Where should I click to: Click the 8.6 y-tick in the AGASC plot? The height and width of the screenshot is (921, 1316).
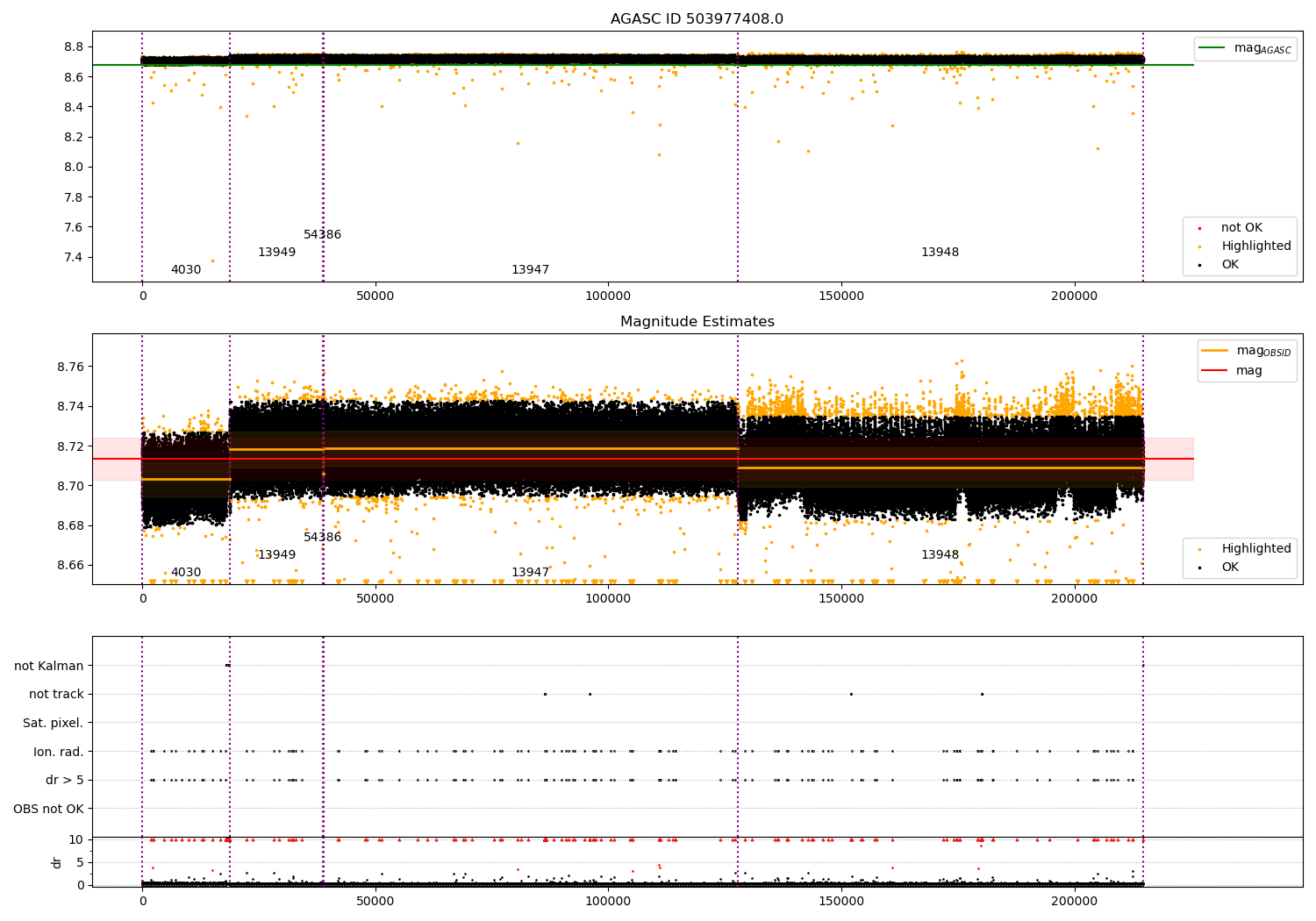(x=74, y=77)
